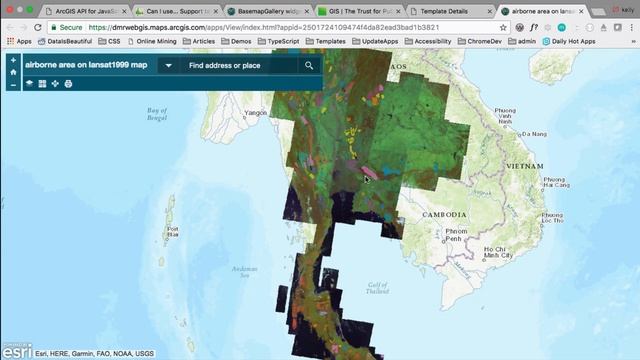Open the Demos bookmarks folder

(x=236, y=41)
